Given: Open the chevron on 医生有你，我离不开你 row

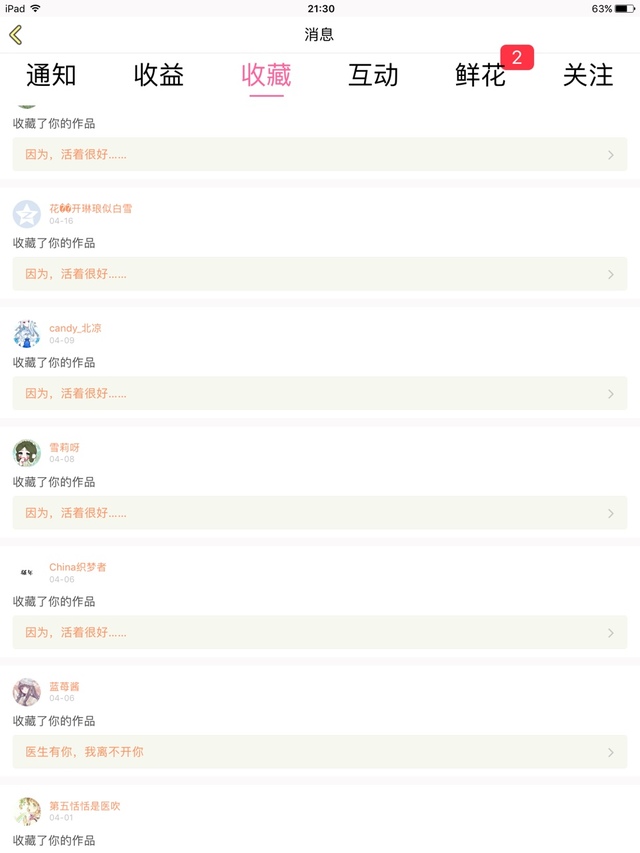Looking at the screenshot, I should click(611, 752).
